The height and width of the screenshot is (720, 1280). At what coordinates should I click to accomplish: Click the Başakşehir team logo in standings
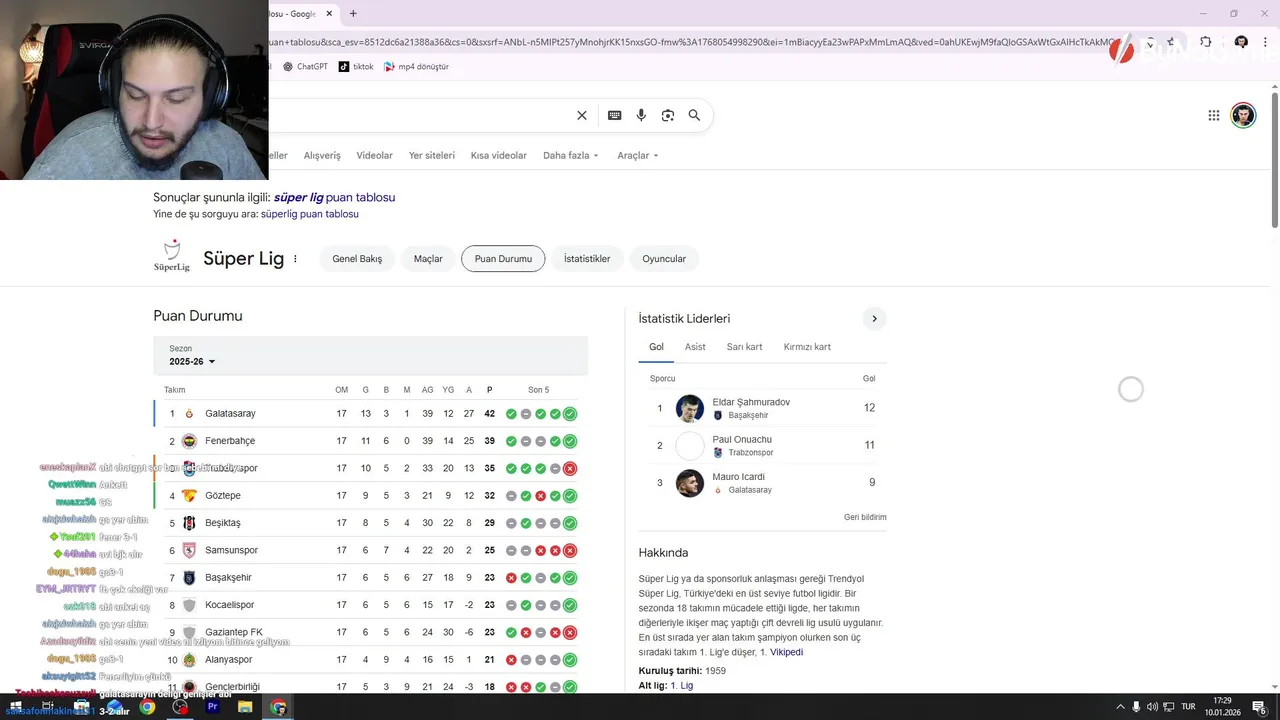pos(189,578)
